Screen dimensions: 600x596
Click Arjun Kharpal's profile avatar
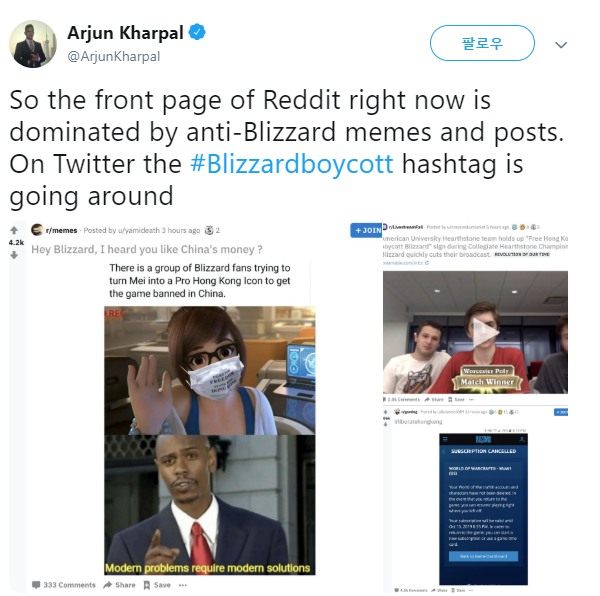click(x=33, y=44)
